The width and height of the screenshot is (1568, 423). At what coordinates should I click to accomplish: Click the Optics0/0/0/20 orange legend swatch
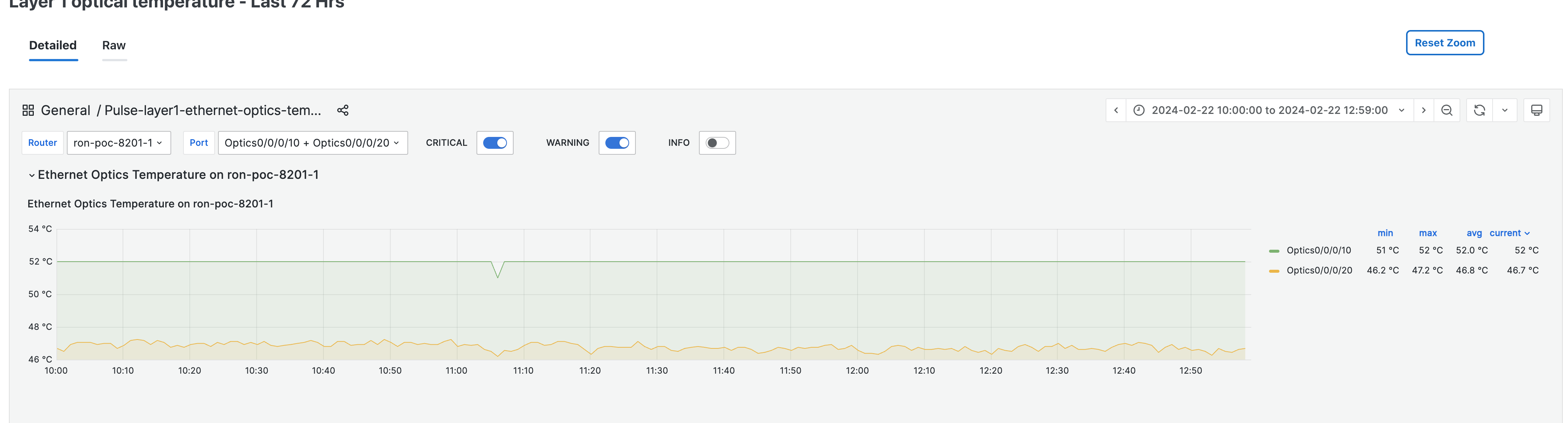click(1274, 270)
